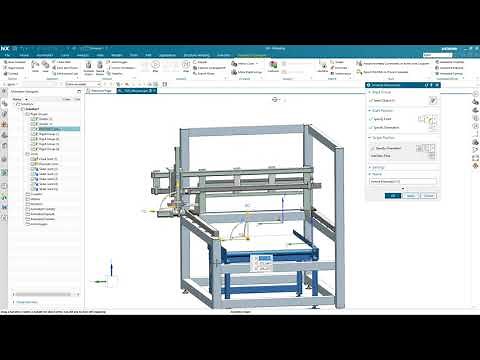Expand the Settings section of the dialog
480x360 pixels.
(370, 168)
